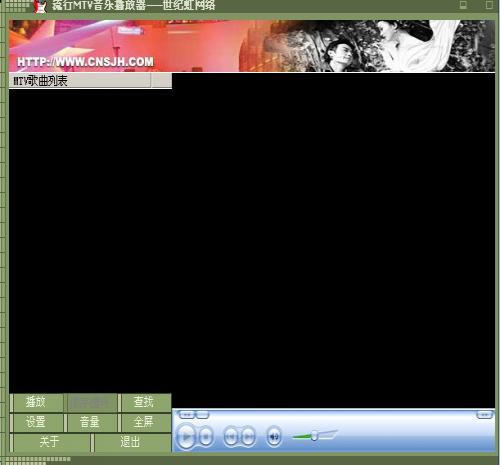Open the 关于 about dialog
The image size is (500, 465).
point(50,442)
